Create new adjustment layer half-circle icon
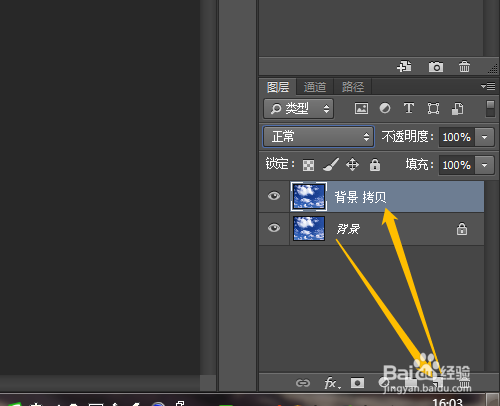Screen dimensions: 500x406 (384, 383)
